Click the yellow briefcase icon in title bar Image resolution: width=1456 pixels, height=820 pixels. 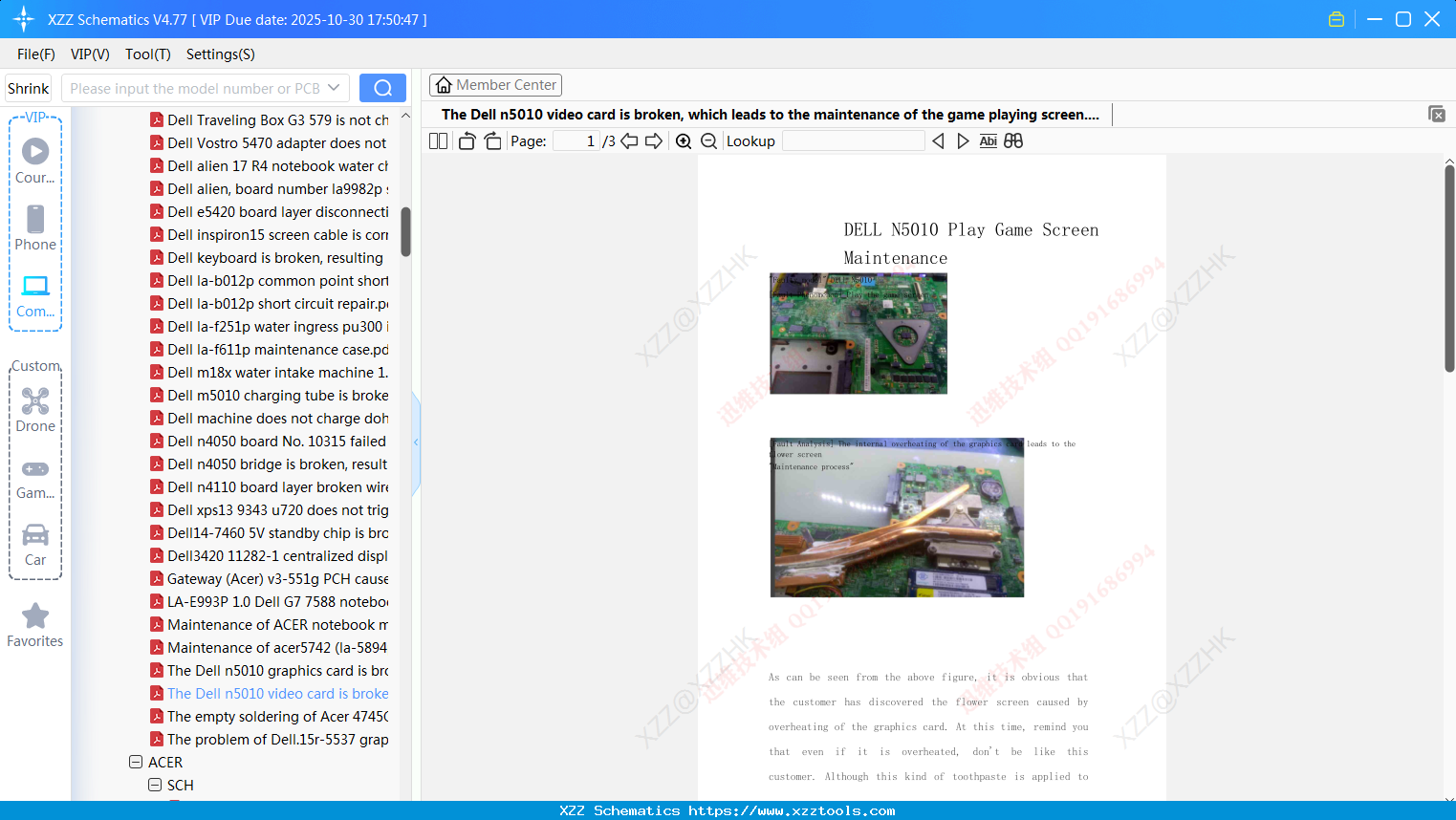pos(1336,19)
